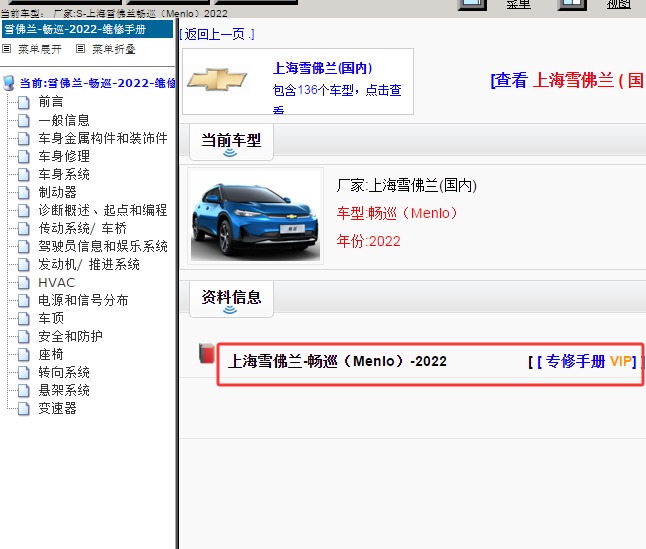This screenshot has width=646, height=549.
Task: Click the 车身金属构件和装饰件 page icon
Action: pos(24,138)
